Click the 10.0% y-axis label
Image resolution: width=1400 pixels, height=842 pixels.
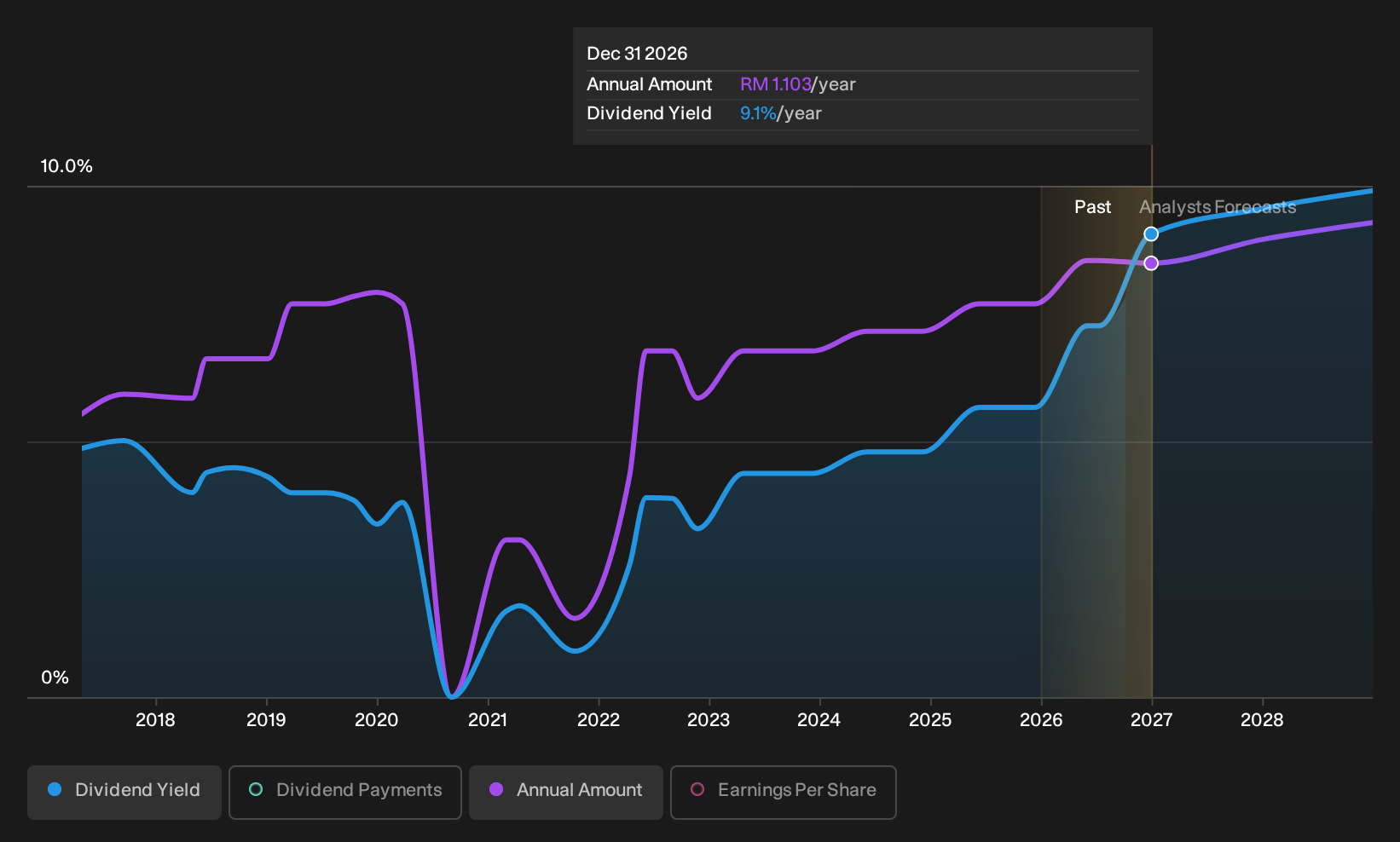point(67,166)
